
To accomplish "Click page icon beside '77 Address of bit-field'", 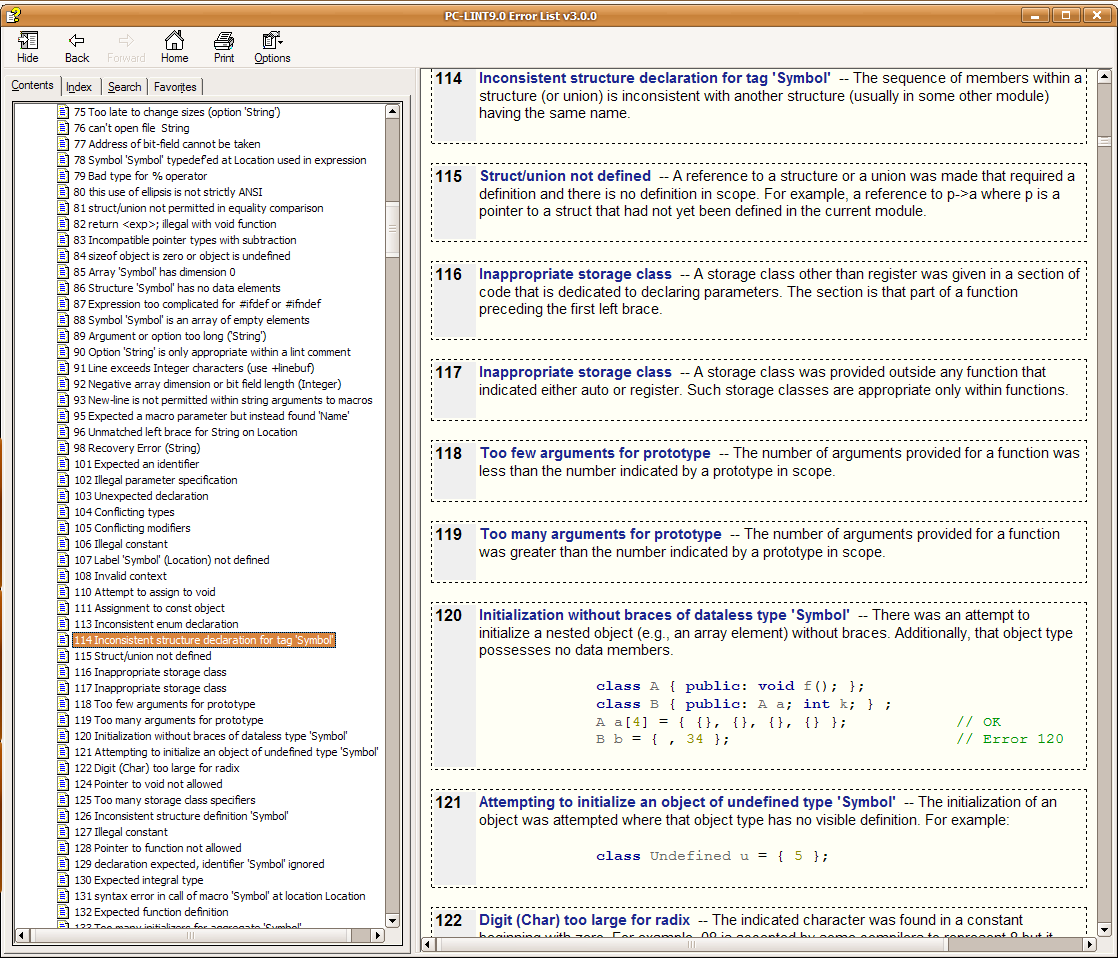I will 63,144.
